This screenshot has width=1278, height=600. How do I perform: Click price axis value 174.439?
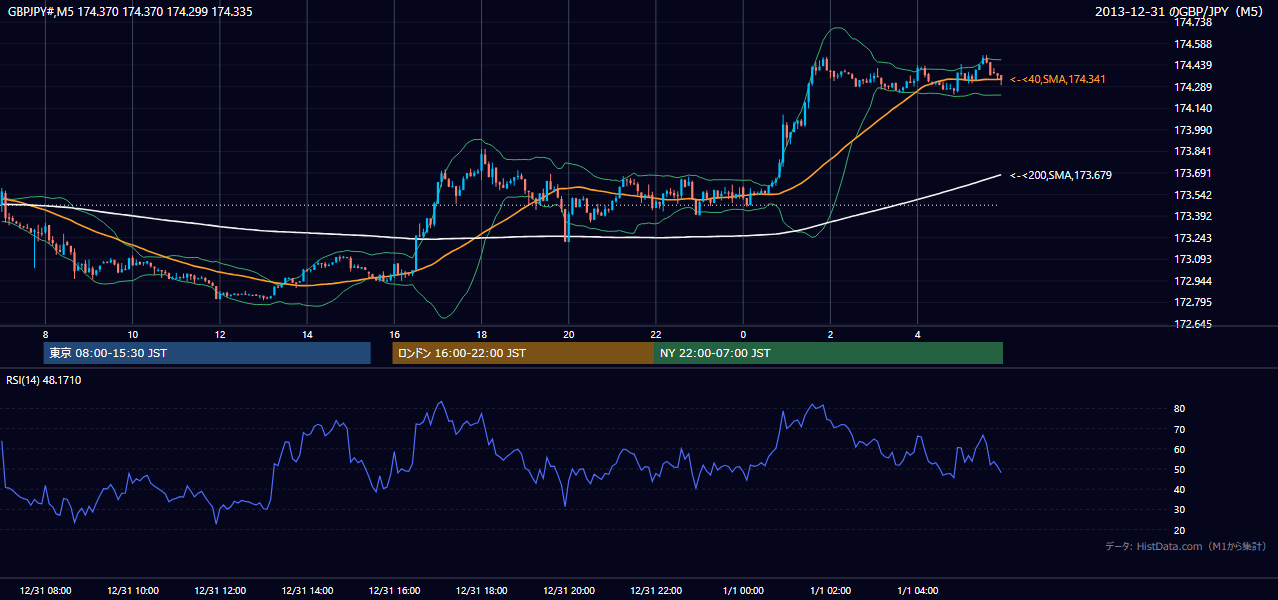click(x=1193, y=65)
